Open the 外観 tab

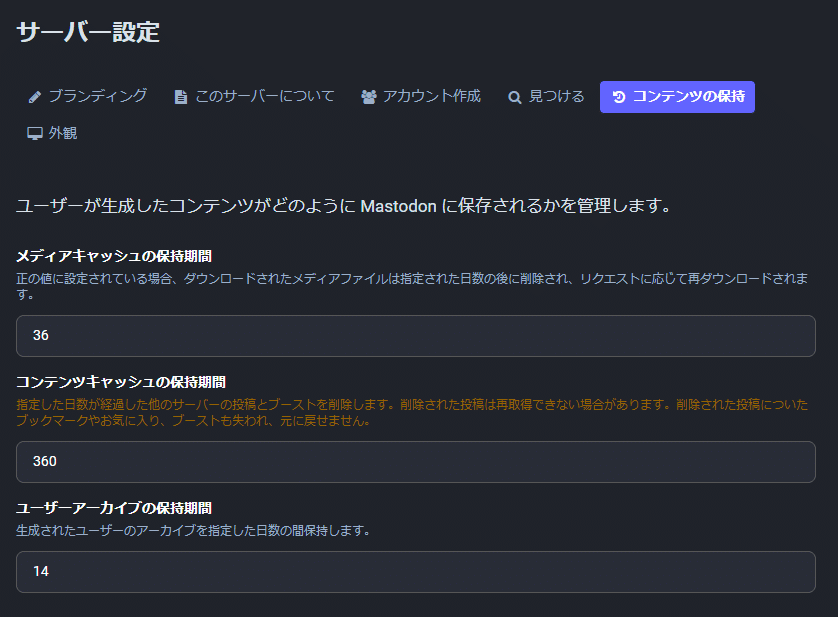(52, 133)
